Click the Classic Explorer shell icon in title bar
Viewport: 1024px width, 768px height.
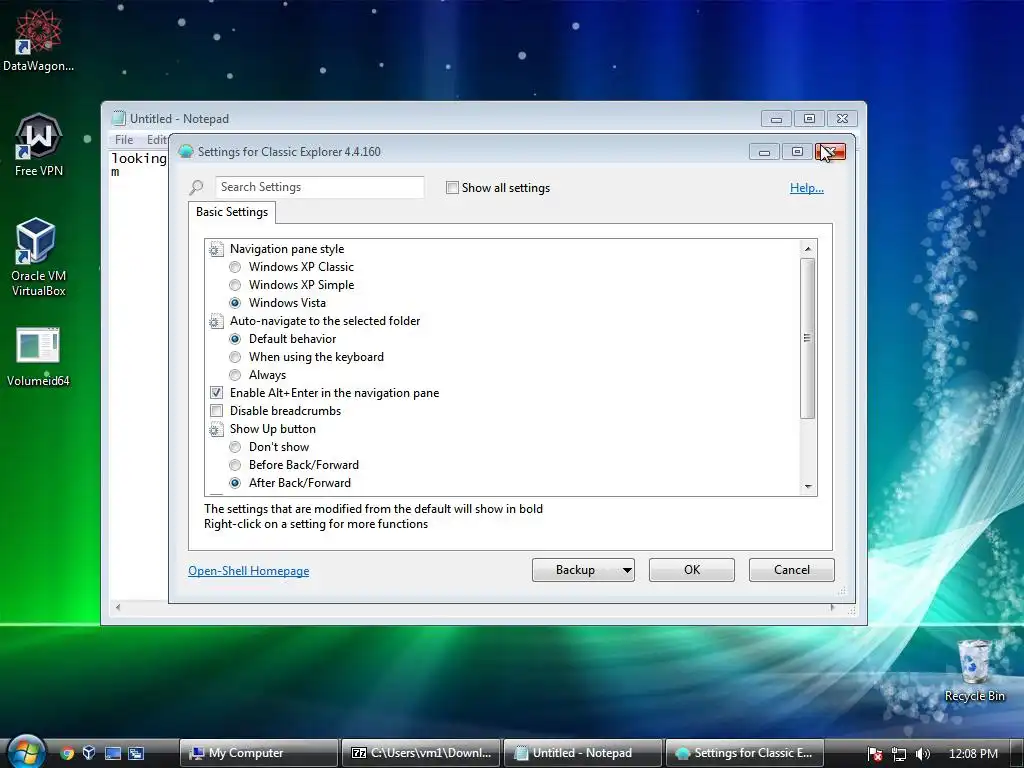(185, 152)
